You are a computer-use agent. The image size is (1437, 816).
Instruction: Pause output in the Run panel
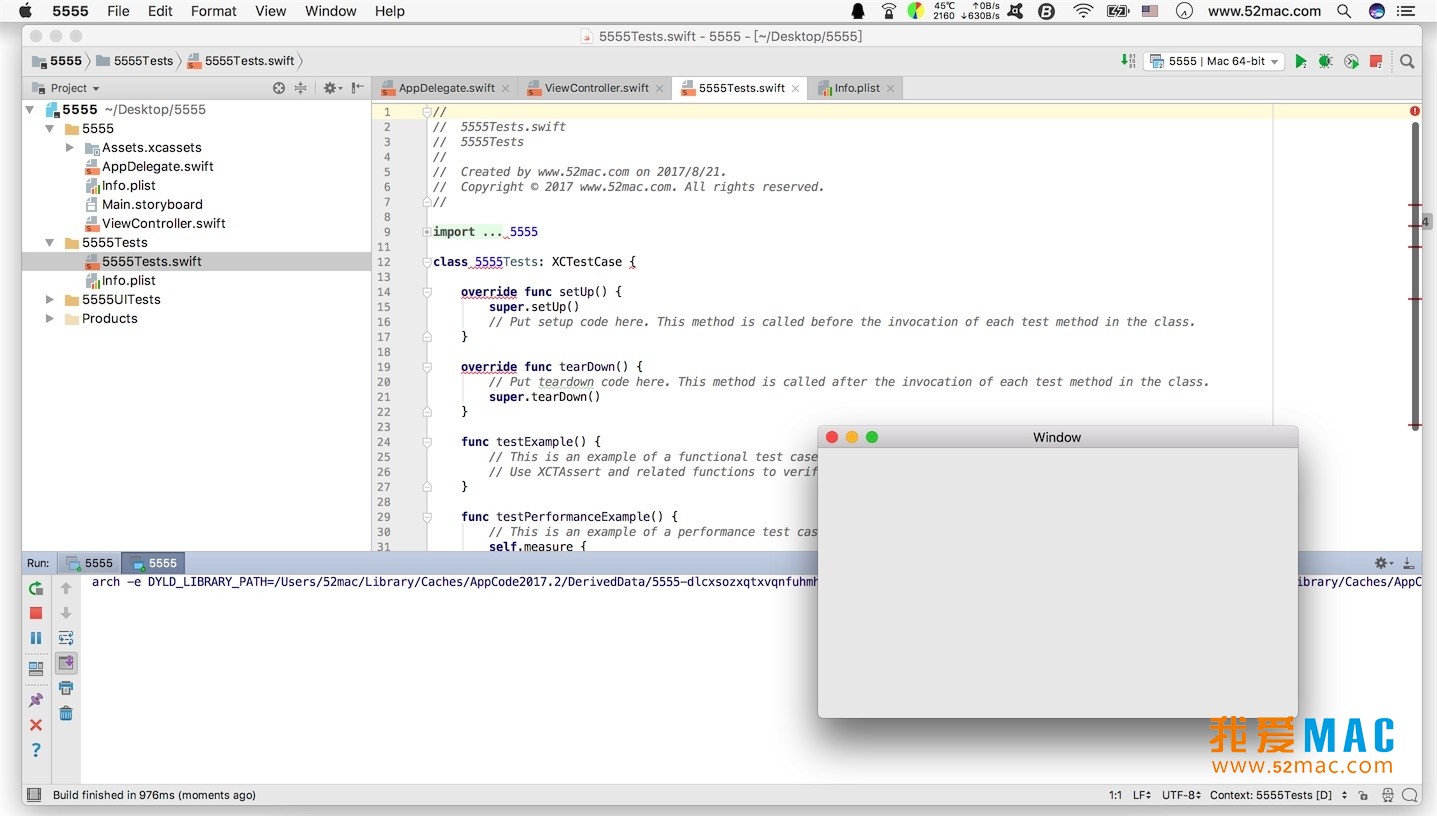coord(36,638)
